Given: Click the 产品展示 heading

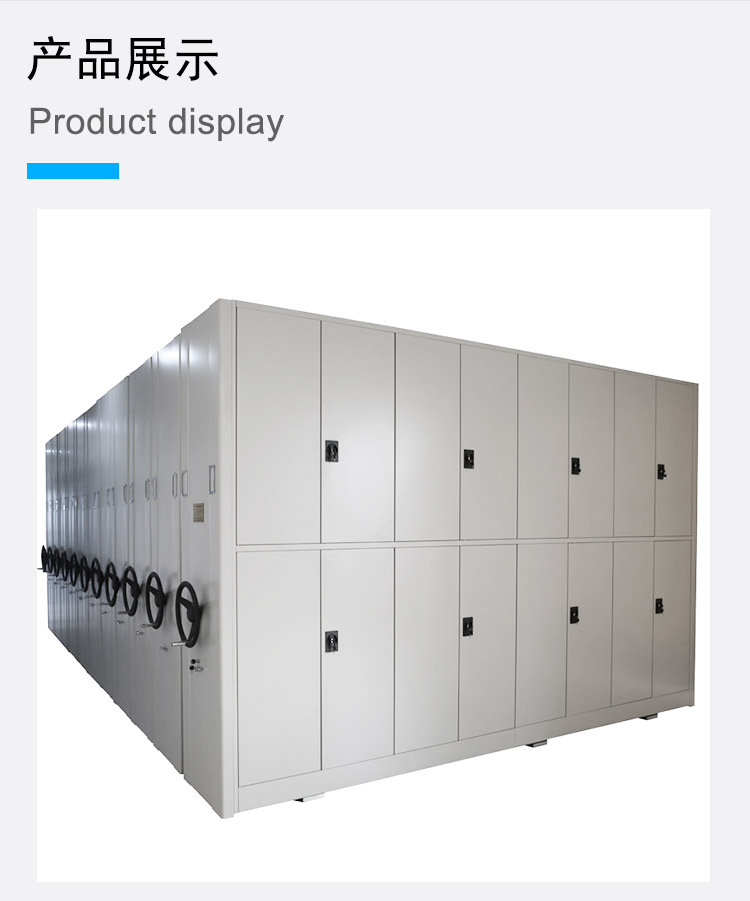Looking at the screenshot, I should coord(124,59).
